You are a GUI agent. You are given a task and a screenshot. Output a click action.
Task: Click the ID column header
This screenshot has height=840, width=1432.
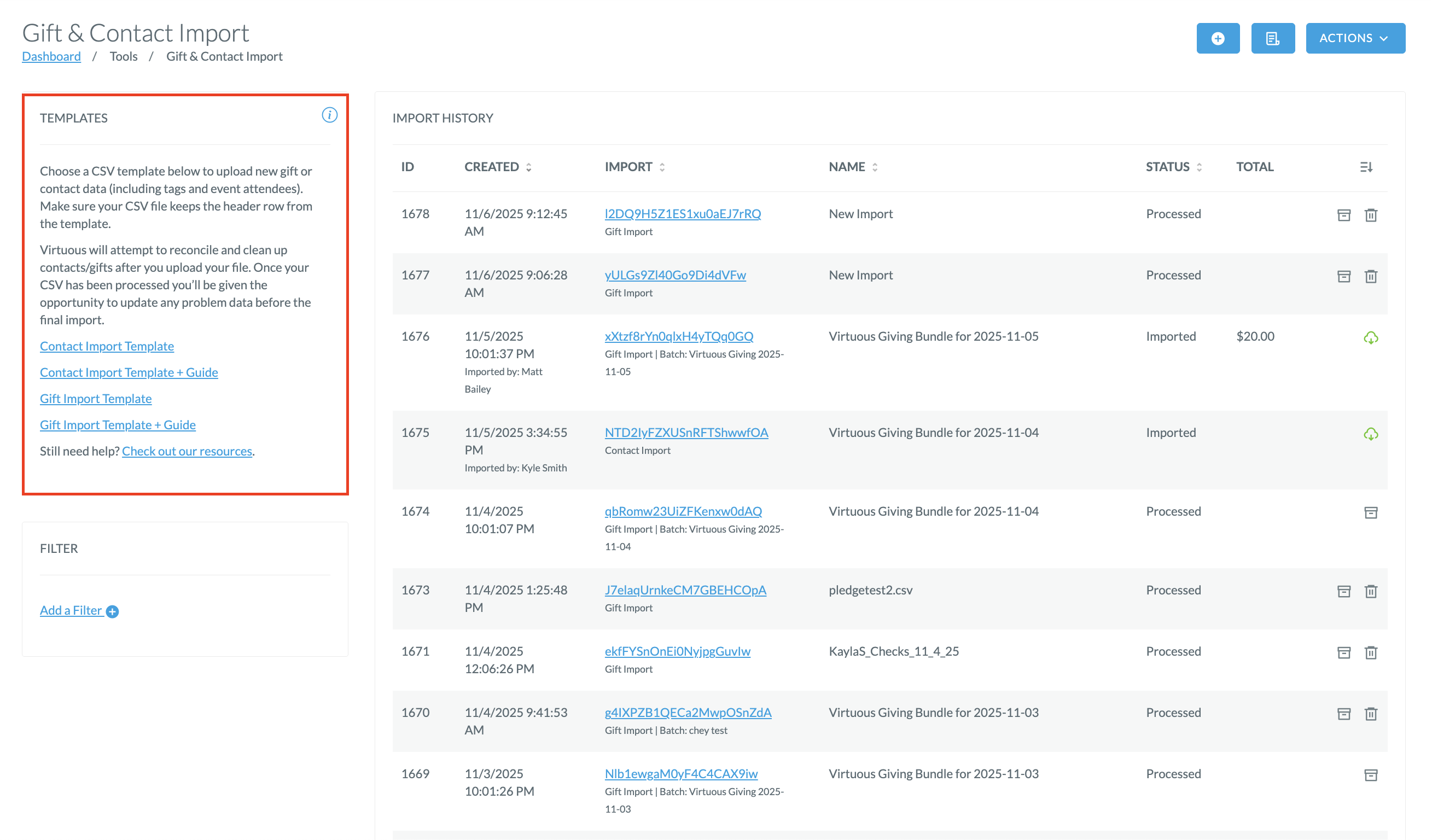click(408, 167)
